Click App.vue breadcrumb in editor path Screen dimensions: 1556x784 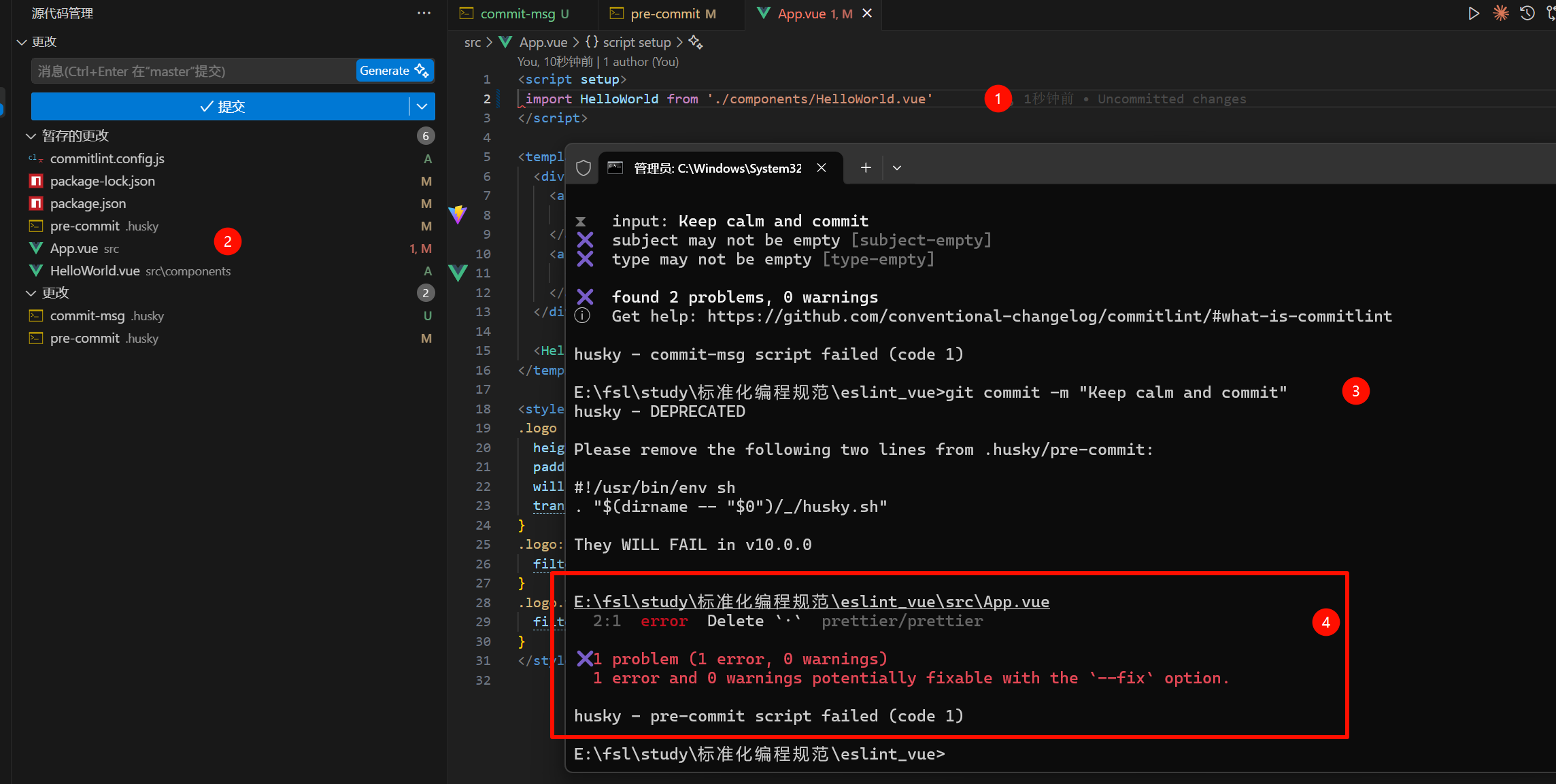pos(543,42)
